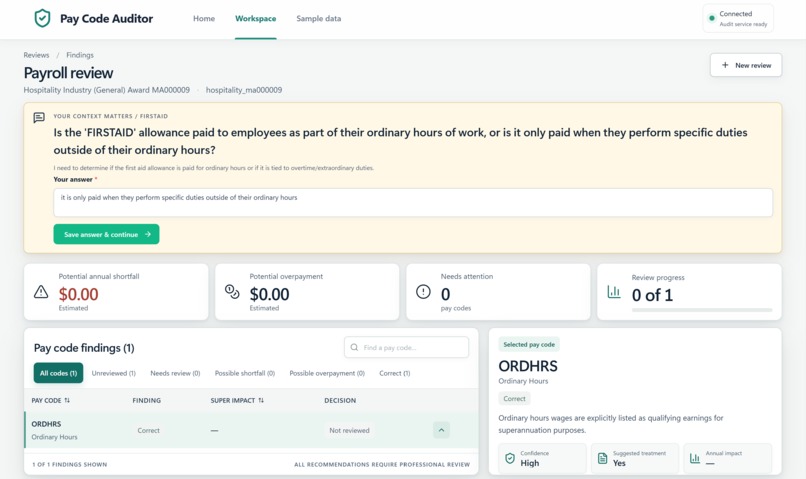Viewport: 806px width, 479px height.
Task: Click the Correct finding cell for ORDHRS
Action: (149, 431)
